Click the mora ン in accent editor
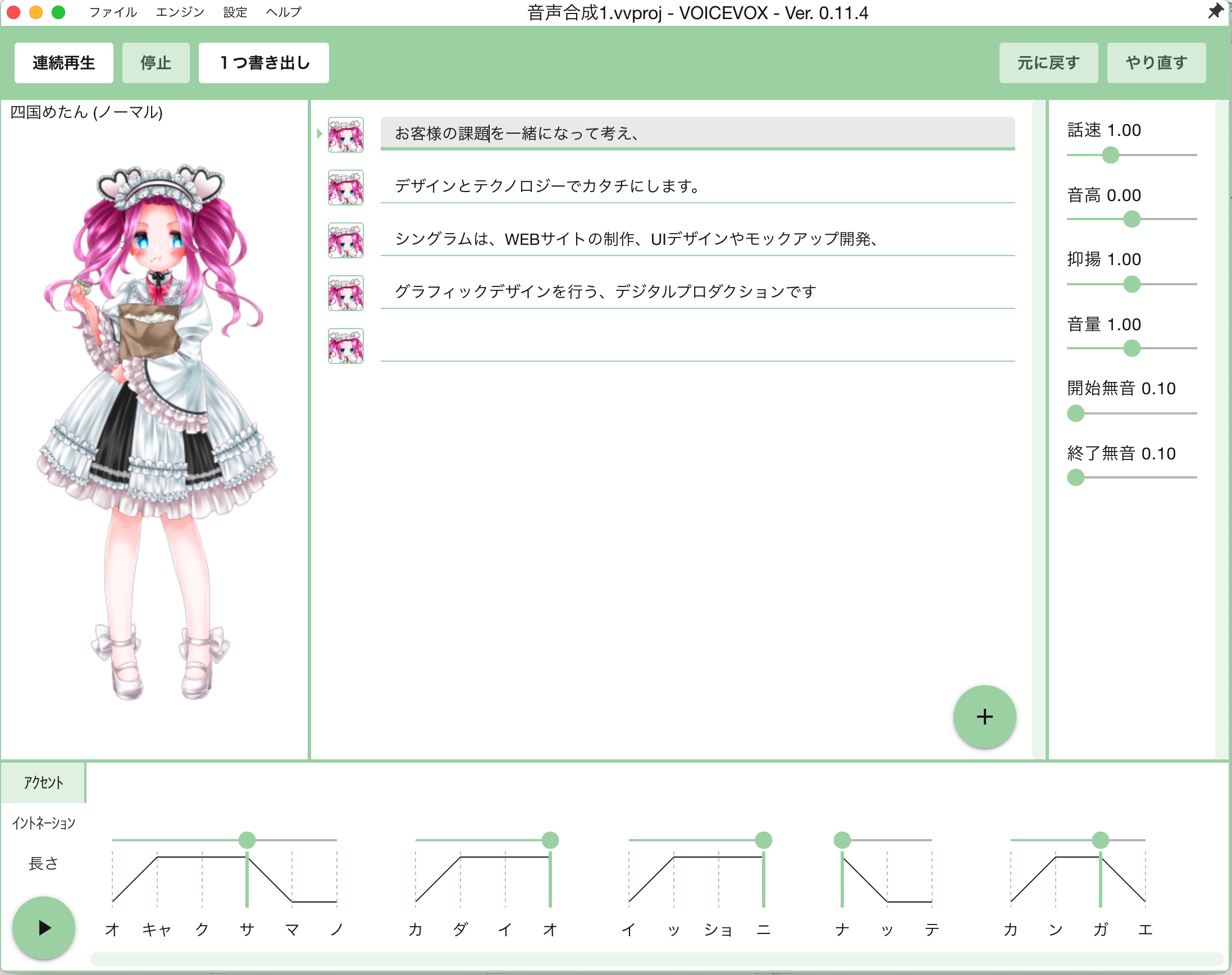 1056,930
